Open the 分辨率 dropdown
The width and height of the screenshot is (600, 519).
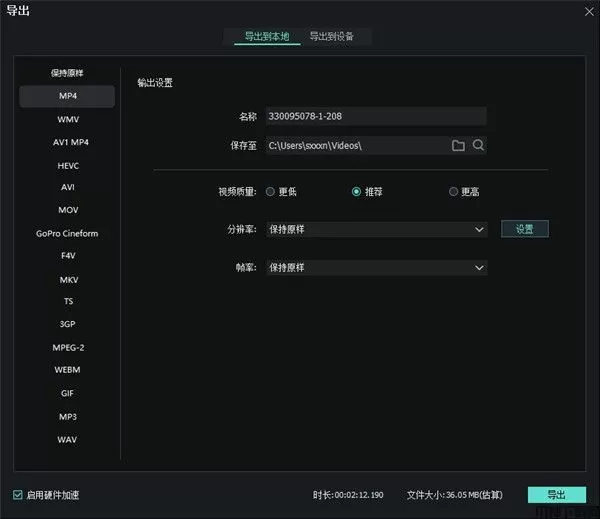point(377,229)
